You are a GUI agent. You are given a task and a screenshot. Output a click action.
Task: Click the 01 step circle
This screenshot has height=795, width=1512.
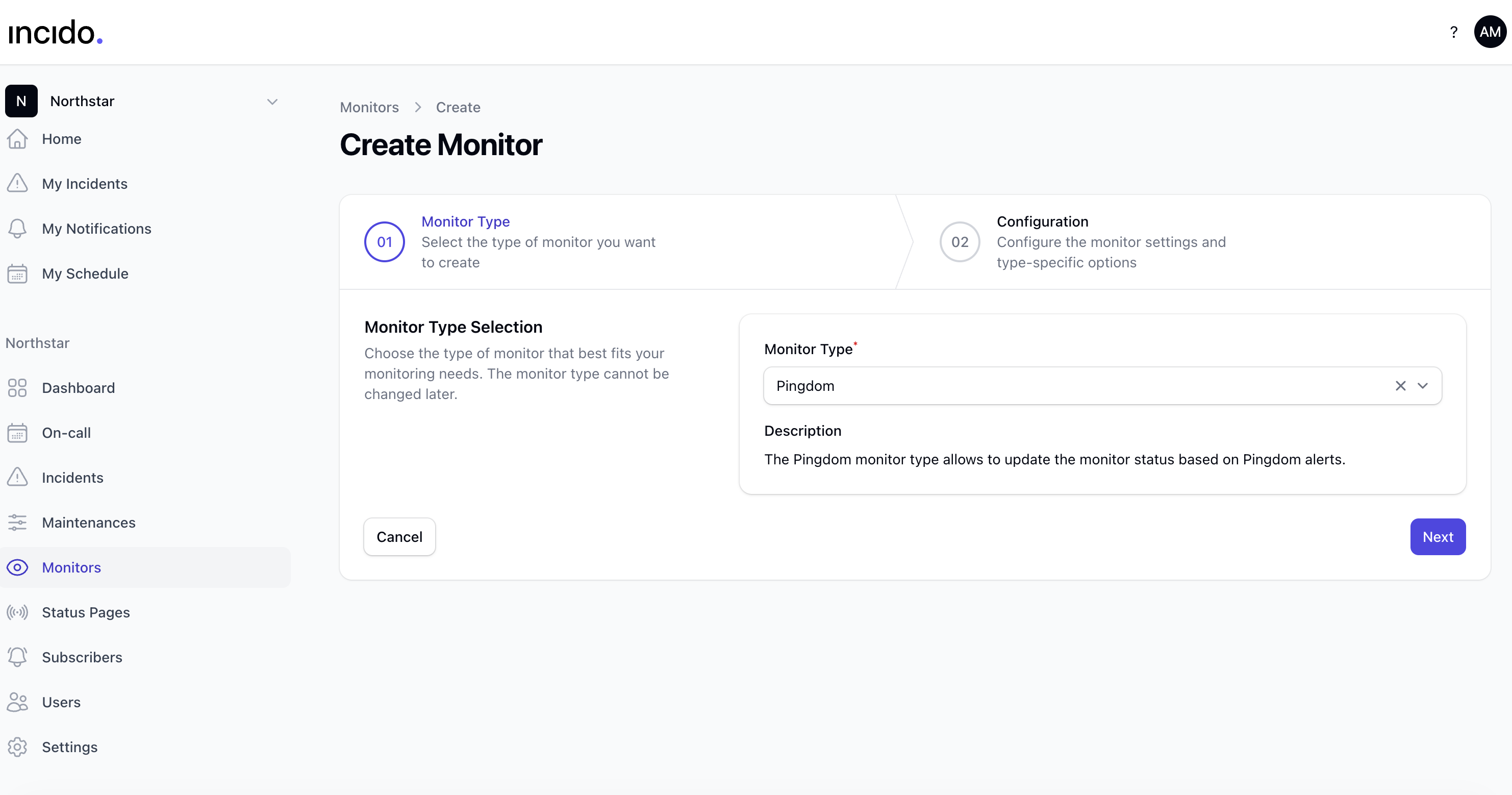click(x=385, y=242)
